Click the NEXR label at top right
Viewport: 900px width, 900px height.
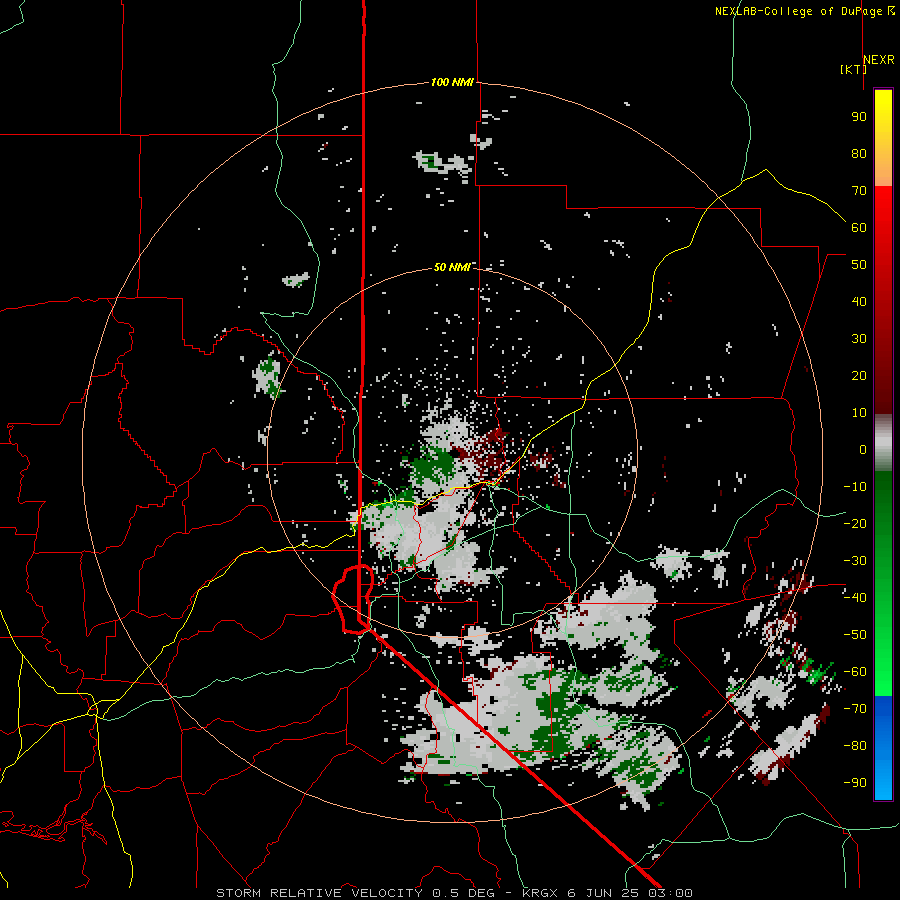[879, 60]
